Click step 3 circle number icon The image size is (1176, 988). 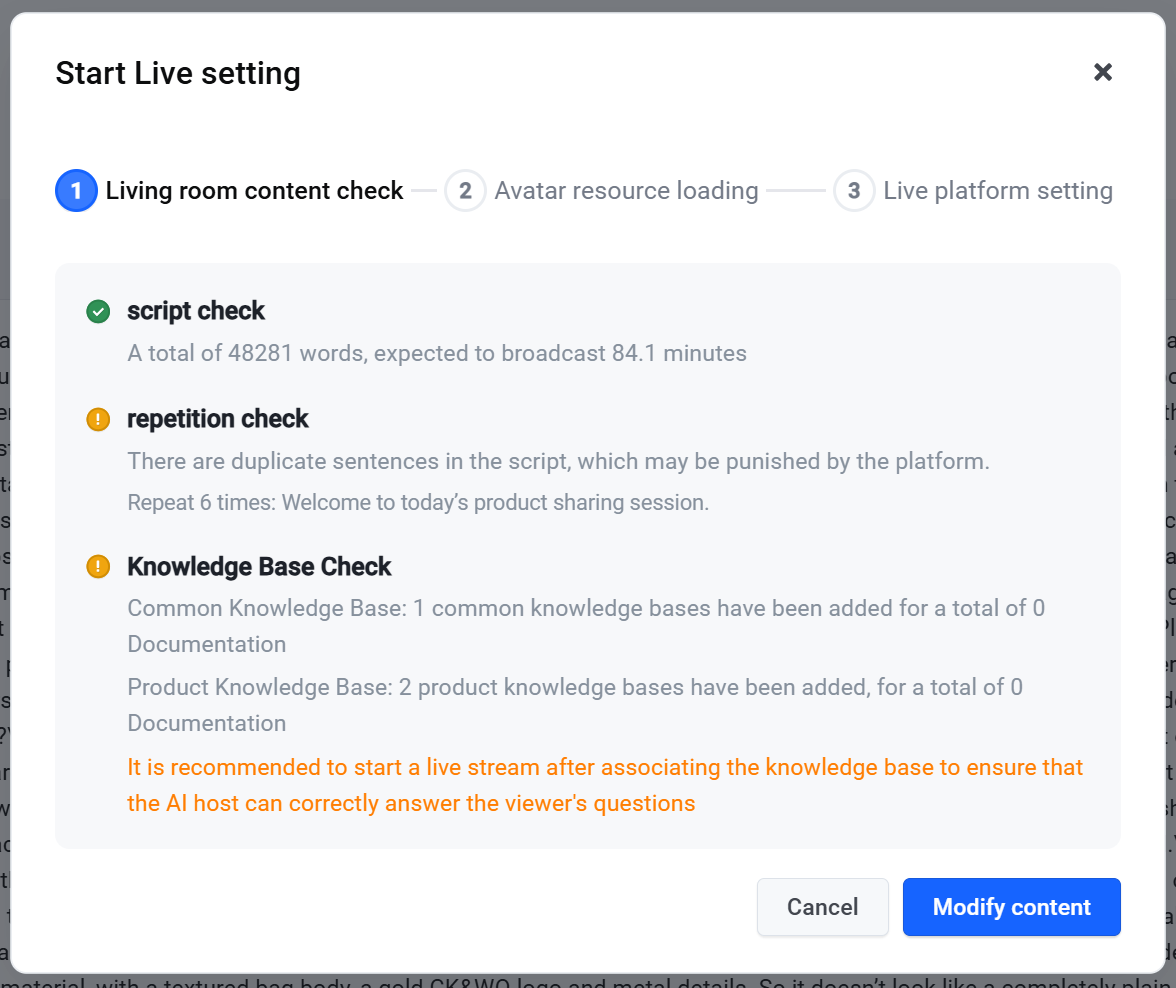tap(854, 191)
